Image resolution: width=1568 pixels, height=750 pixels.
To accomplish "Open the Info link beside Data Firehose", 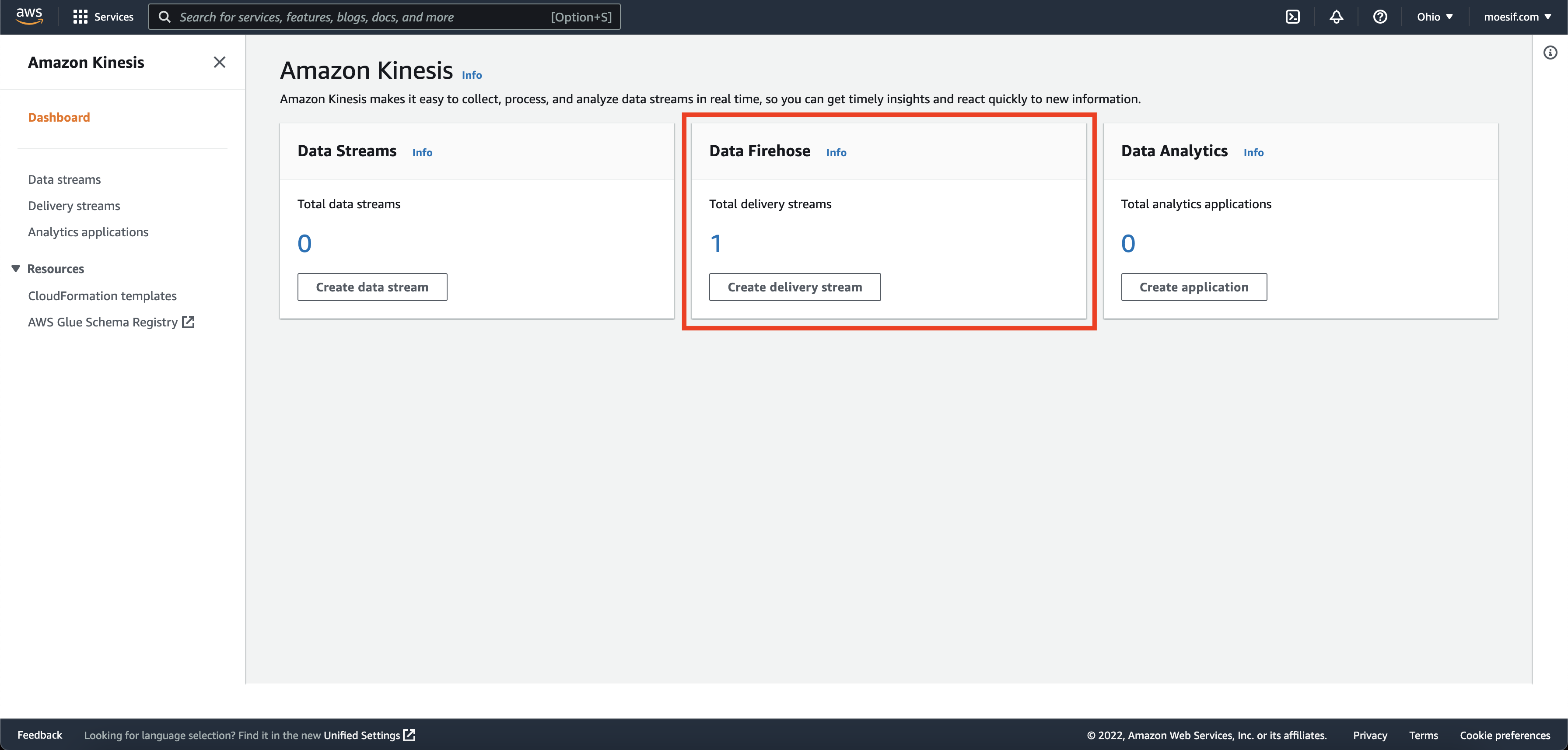I will pyautogui.click(x=836, y=152).
